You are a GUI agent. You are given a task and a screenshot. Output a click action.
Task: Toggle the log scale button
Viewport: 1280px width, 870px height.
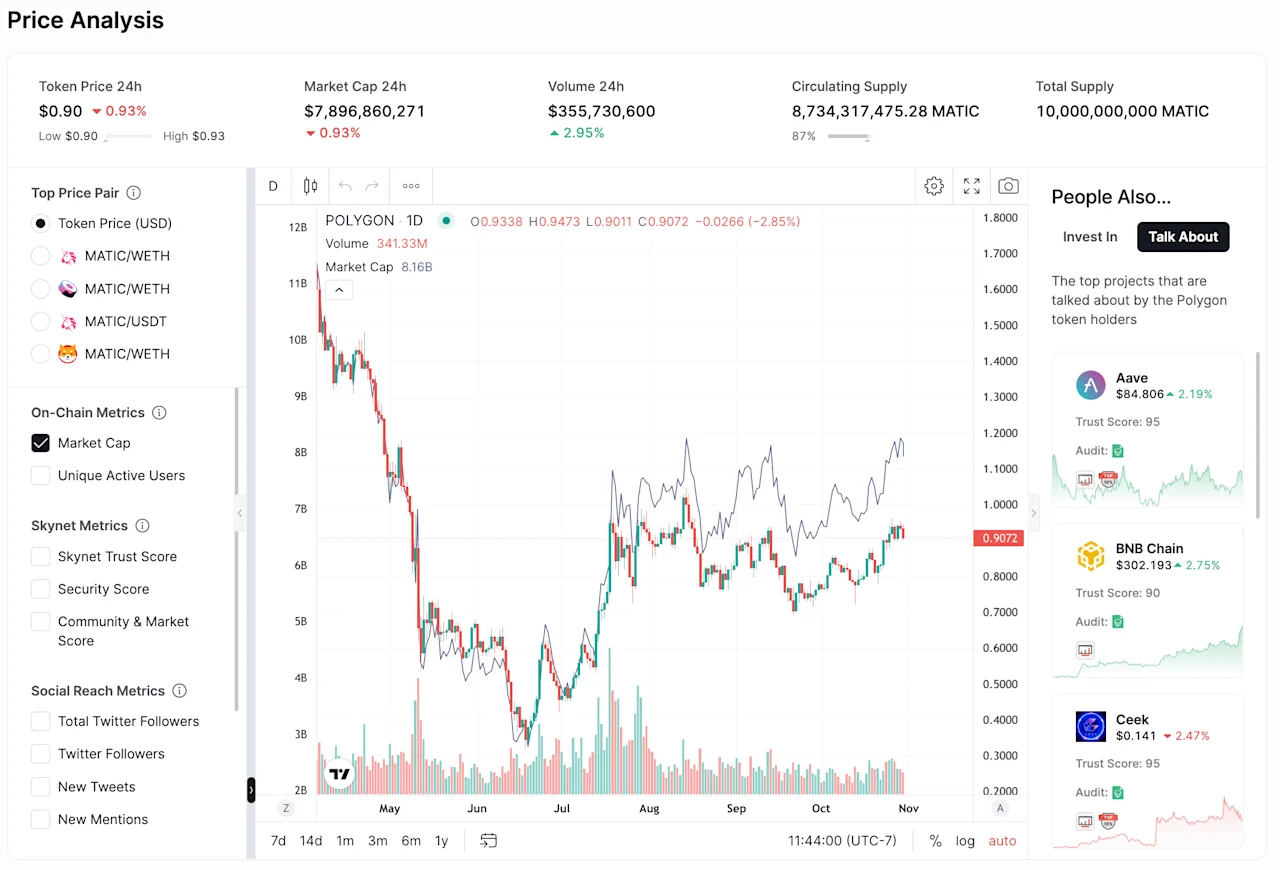(x=965, y=840)
